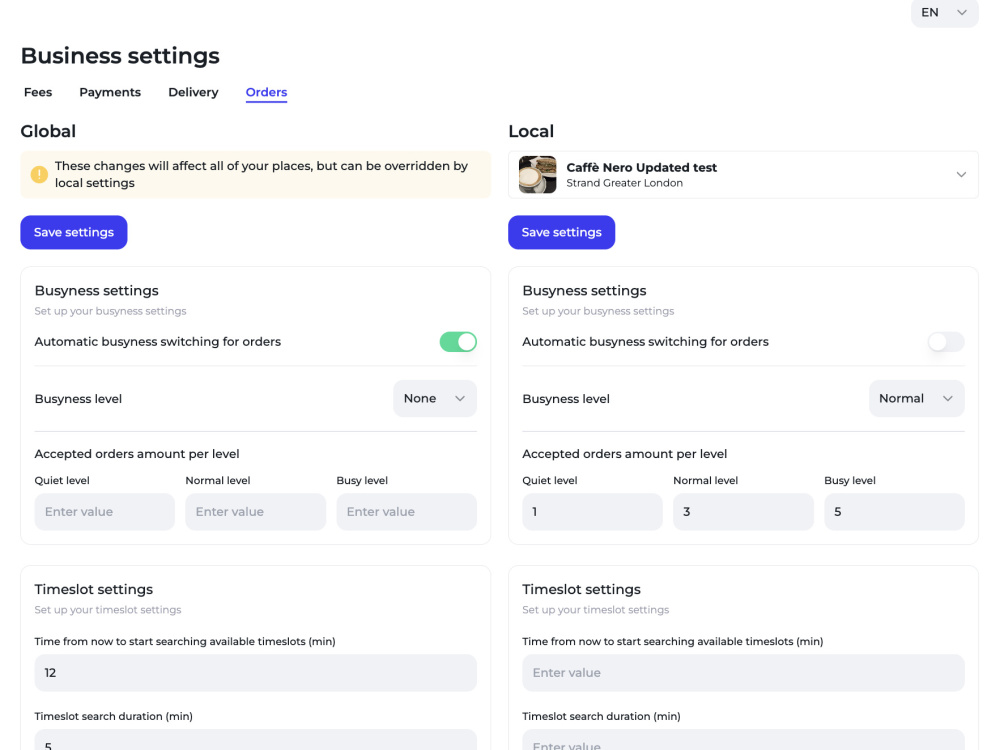The width and height of the screenshot is (1000, 750).
Task: Focus Global Quiet level input
Action: [105, 511]
